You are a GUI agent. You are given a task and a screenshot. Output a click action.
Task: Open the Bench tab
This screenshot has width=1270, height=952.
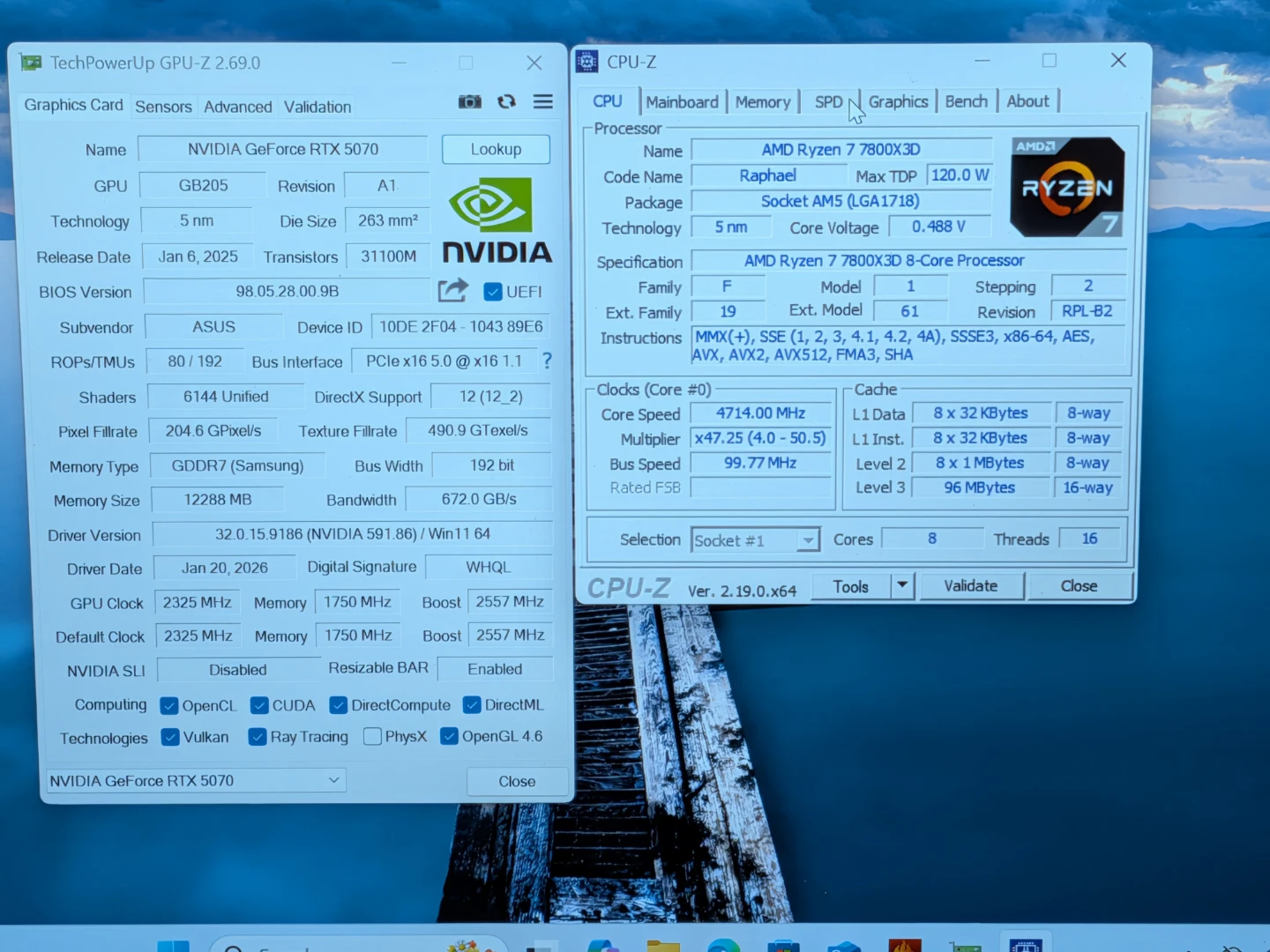[x=966, y=101]
